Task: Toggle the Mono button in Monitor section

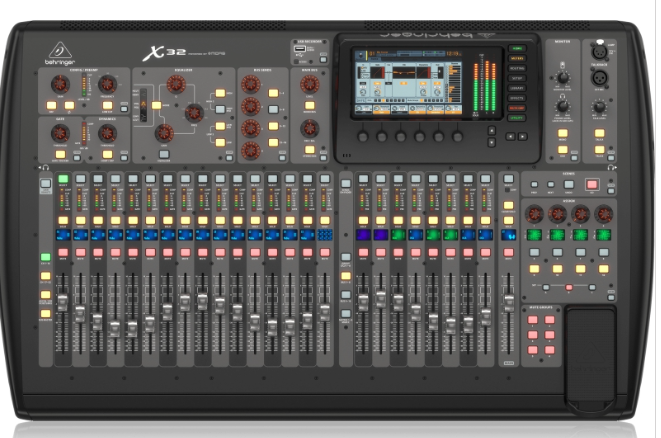Action: coord(563,133)
